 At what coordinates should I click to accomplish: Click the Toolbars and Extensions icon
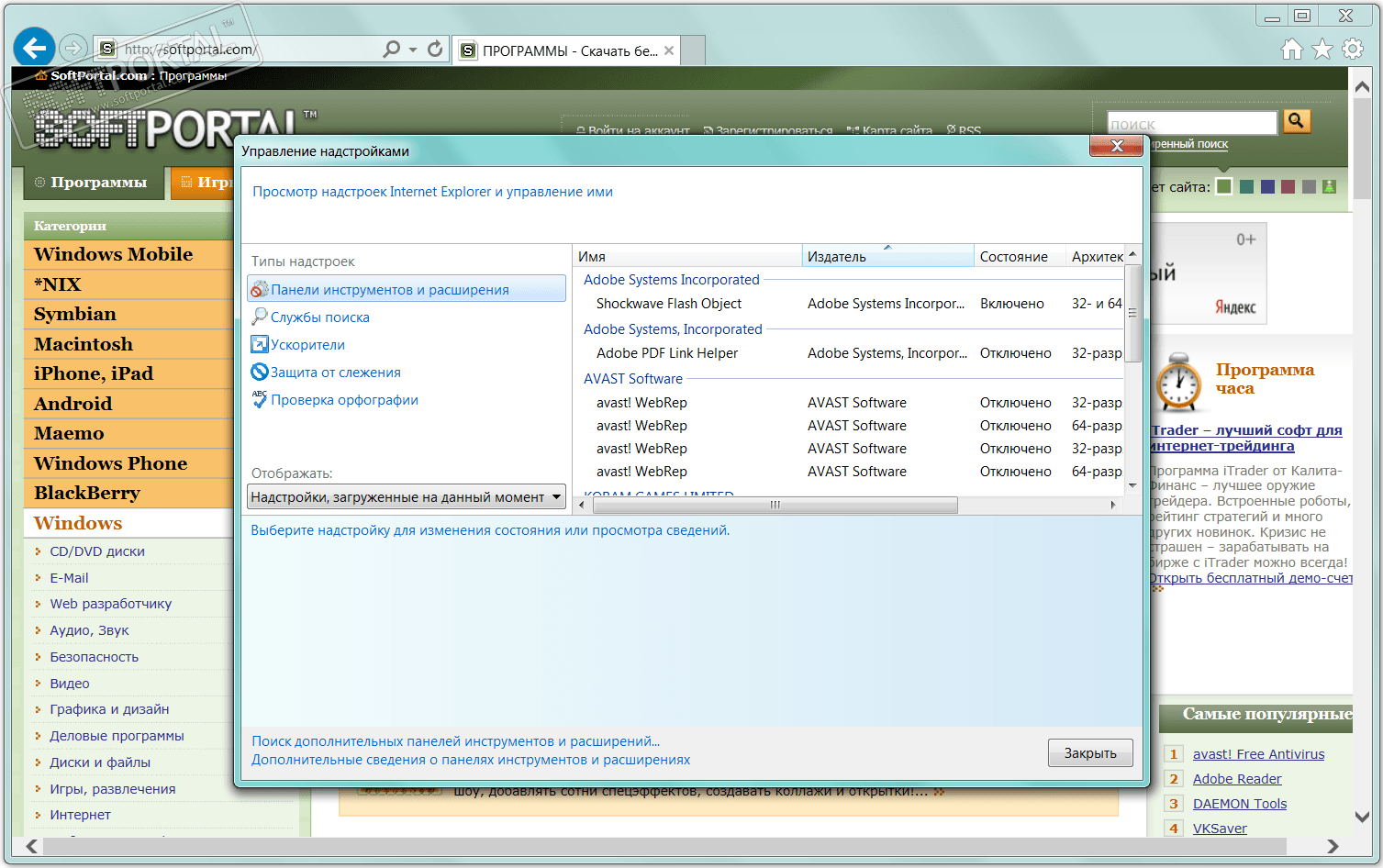pos(260,290)
